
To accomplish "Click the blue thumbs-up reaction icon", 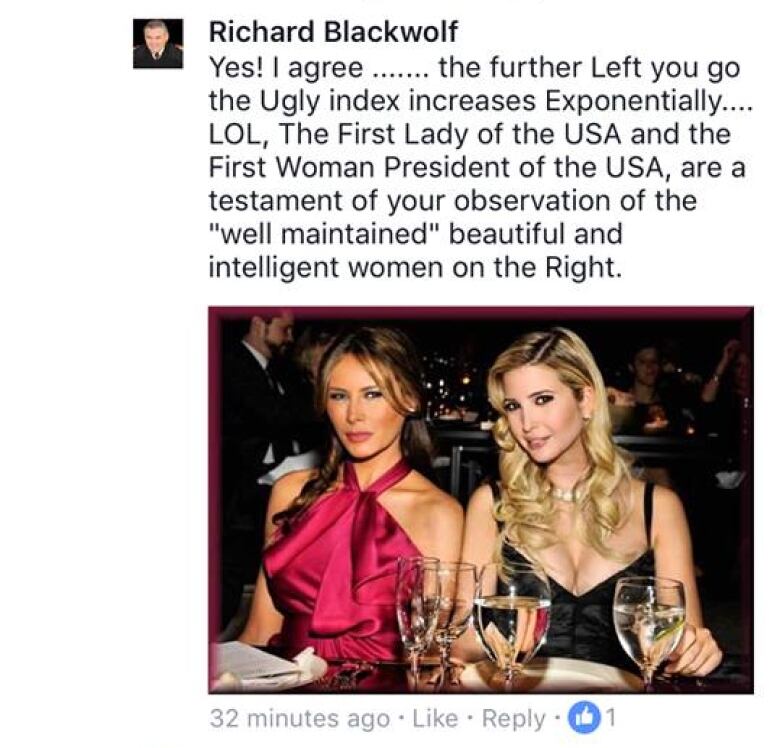I will tap(585, 717).
